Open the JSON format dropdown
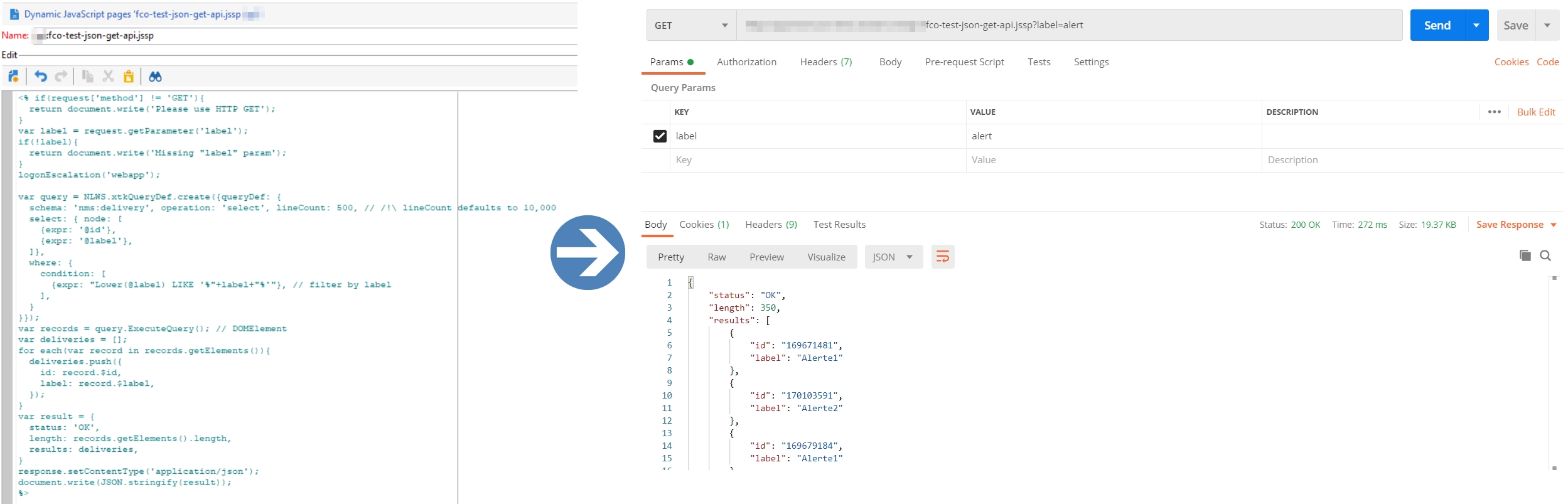1568x504 pixels. pos(893,257)
